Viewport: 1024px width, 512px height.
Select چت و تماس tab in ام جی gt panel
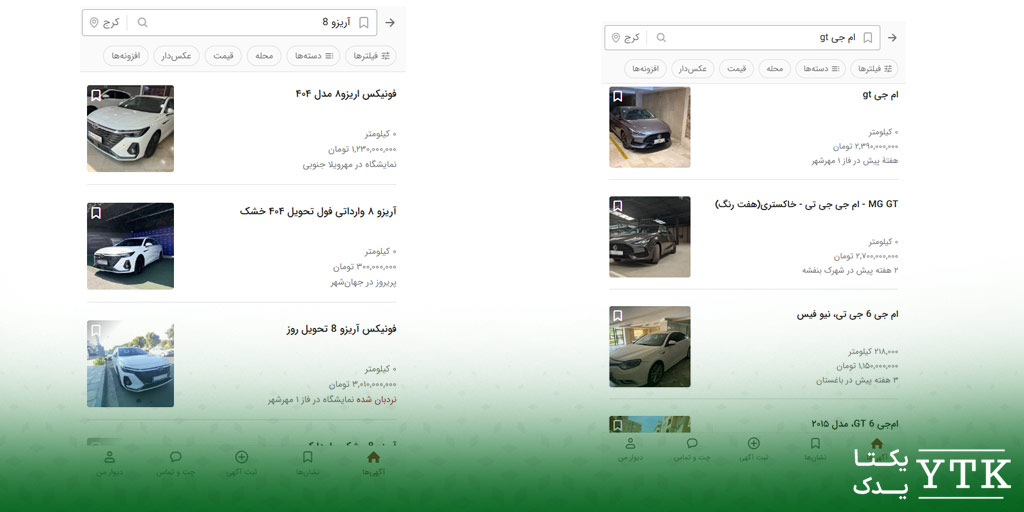(692, 449)
